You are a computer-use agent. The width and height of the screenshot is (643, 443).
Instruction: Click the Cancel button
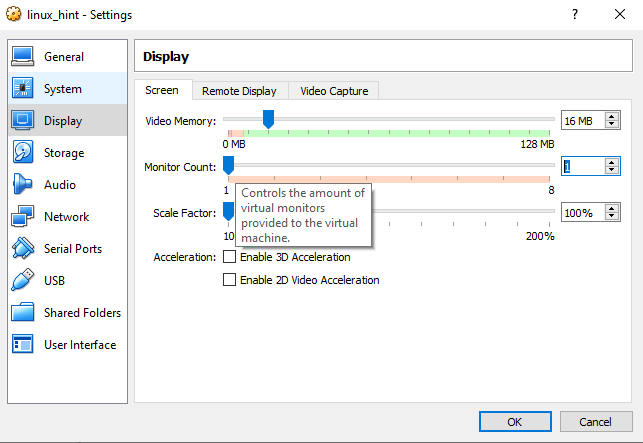pyautogui.click(x=595, y=422)
